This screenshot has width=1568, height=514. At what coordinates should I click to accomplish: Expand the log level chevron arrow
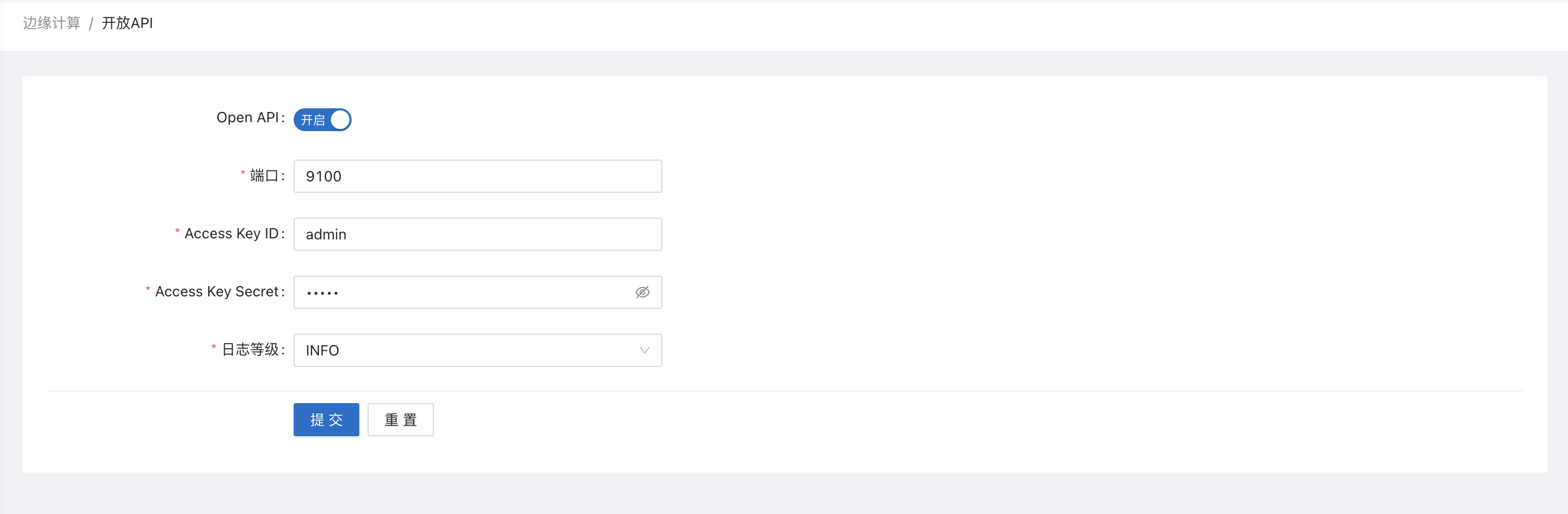[x=644, y=350]
